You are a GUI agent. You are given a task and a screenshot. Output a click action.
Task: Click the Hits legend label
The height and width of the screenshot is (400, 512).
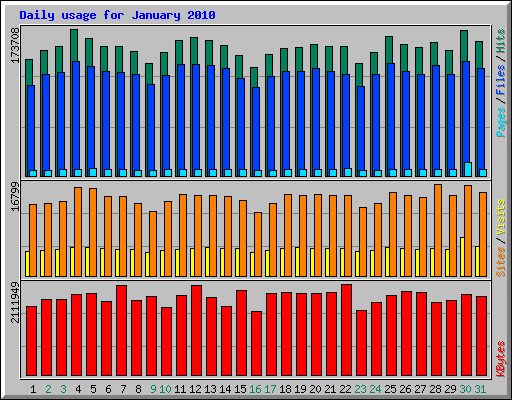tap(501, 41)
